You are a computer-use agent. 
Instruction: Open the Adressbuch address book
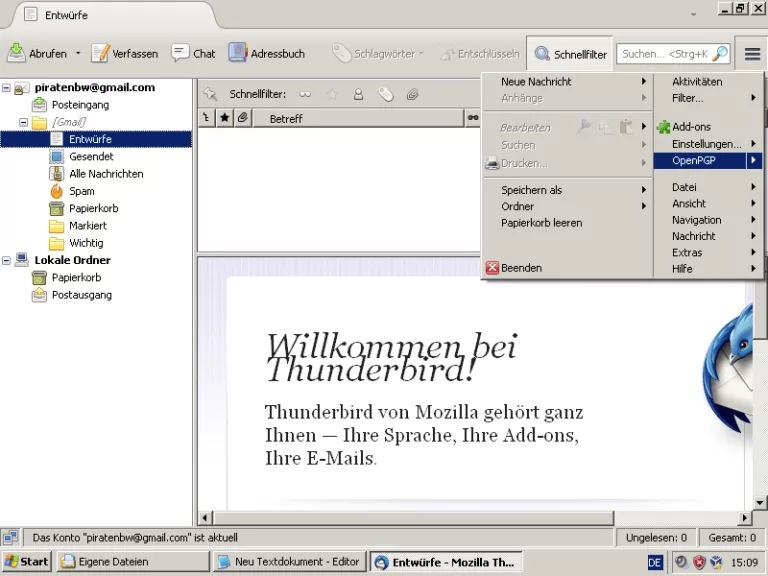point(266,53)
